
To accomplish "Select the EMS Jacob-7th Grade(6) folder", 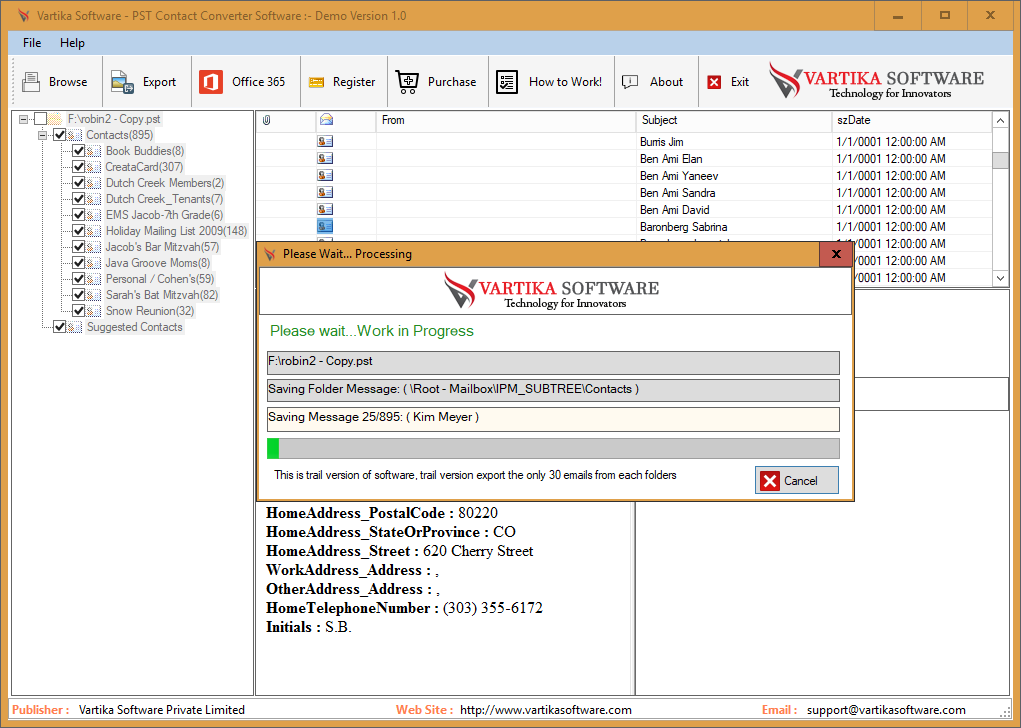I will pyautogui.click(x=165, y=215).
